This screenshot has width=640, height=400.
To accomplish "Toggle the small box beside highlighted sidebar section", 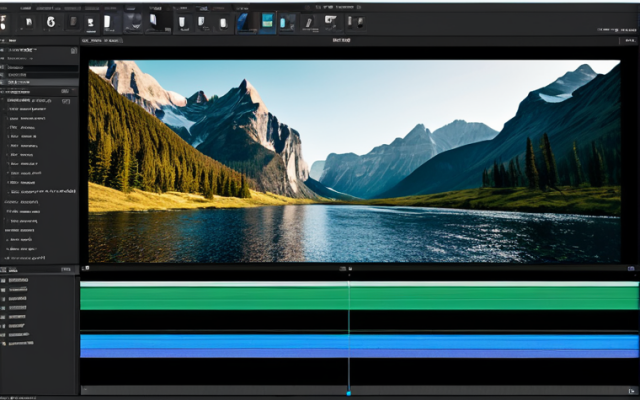I will pos(65,91).
